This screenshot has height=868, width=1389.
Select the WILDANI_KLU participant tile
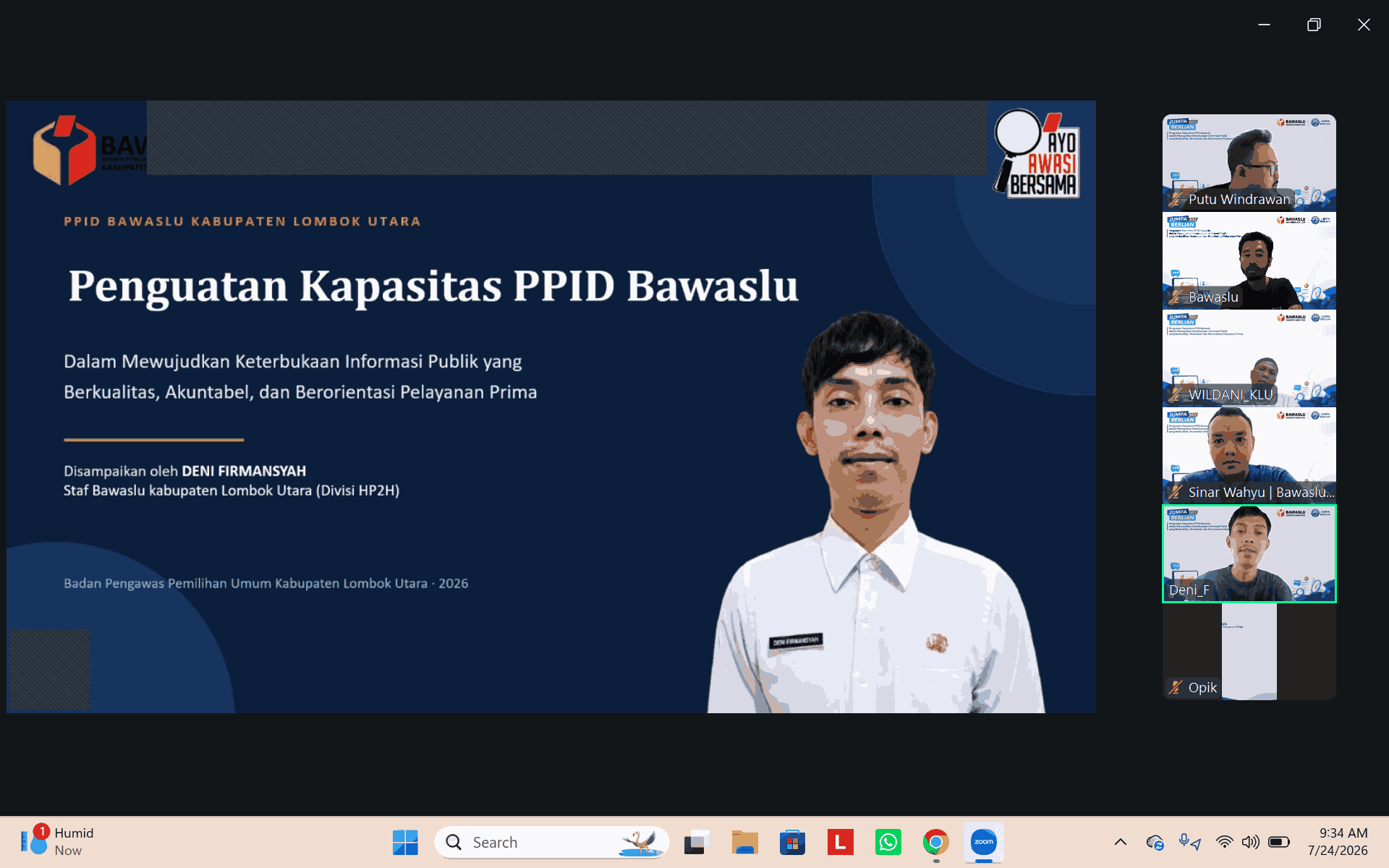pos(1249,358)
